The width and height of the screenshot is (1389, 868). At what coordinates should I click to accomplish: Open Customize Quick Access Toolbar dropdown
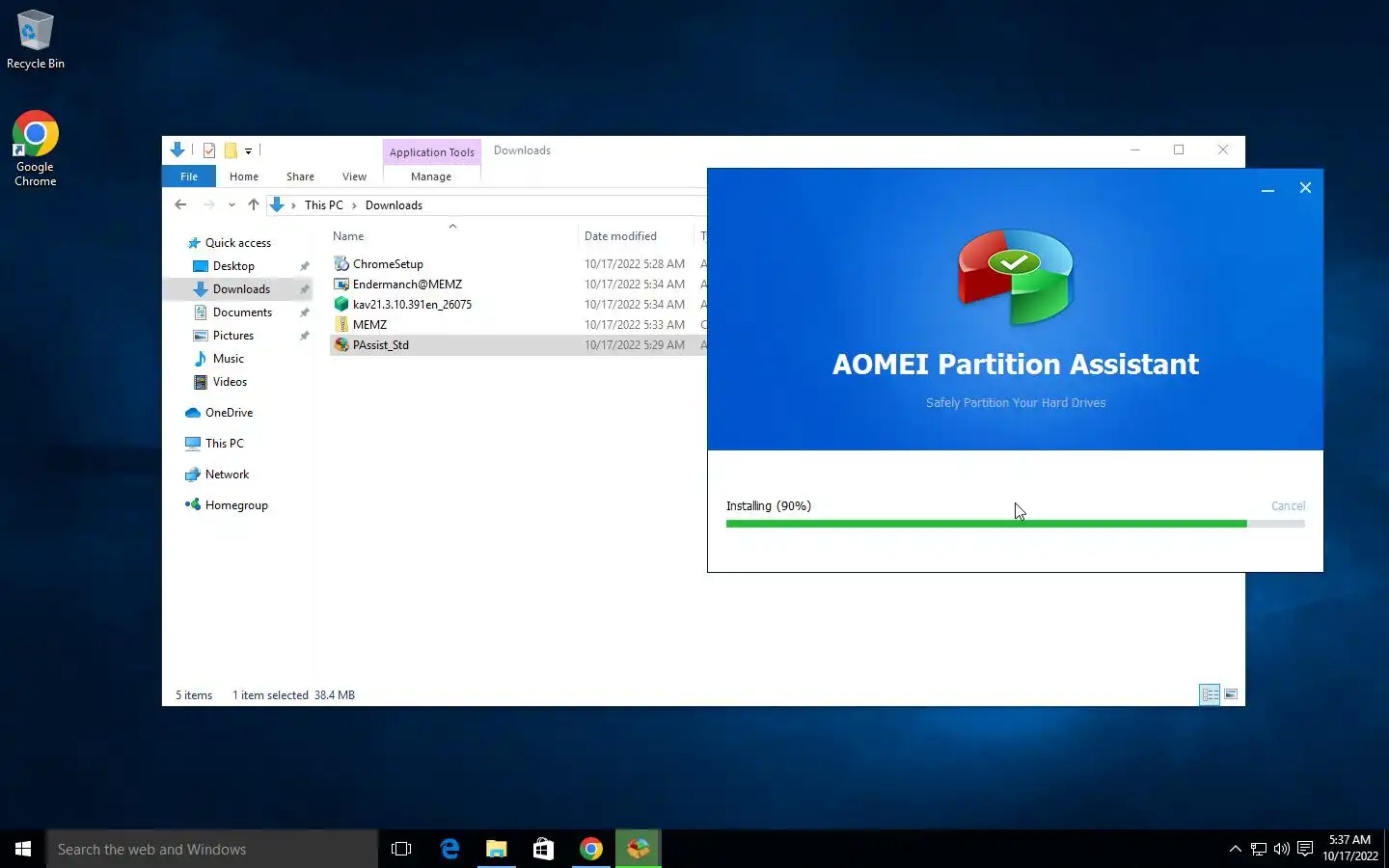(x=248, y=150)
